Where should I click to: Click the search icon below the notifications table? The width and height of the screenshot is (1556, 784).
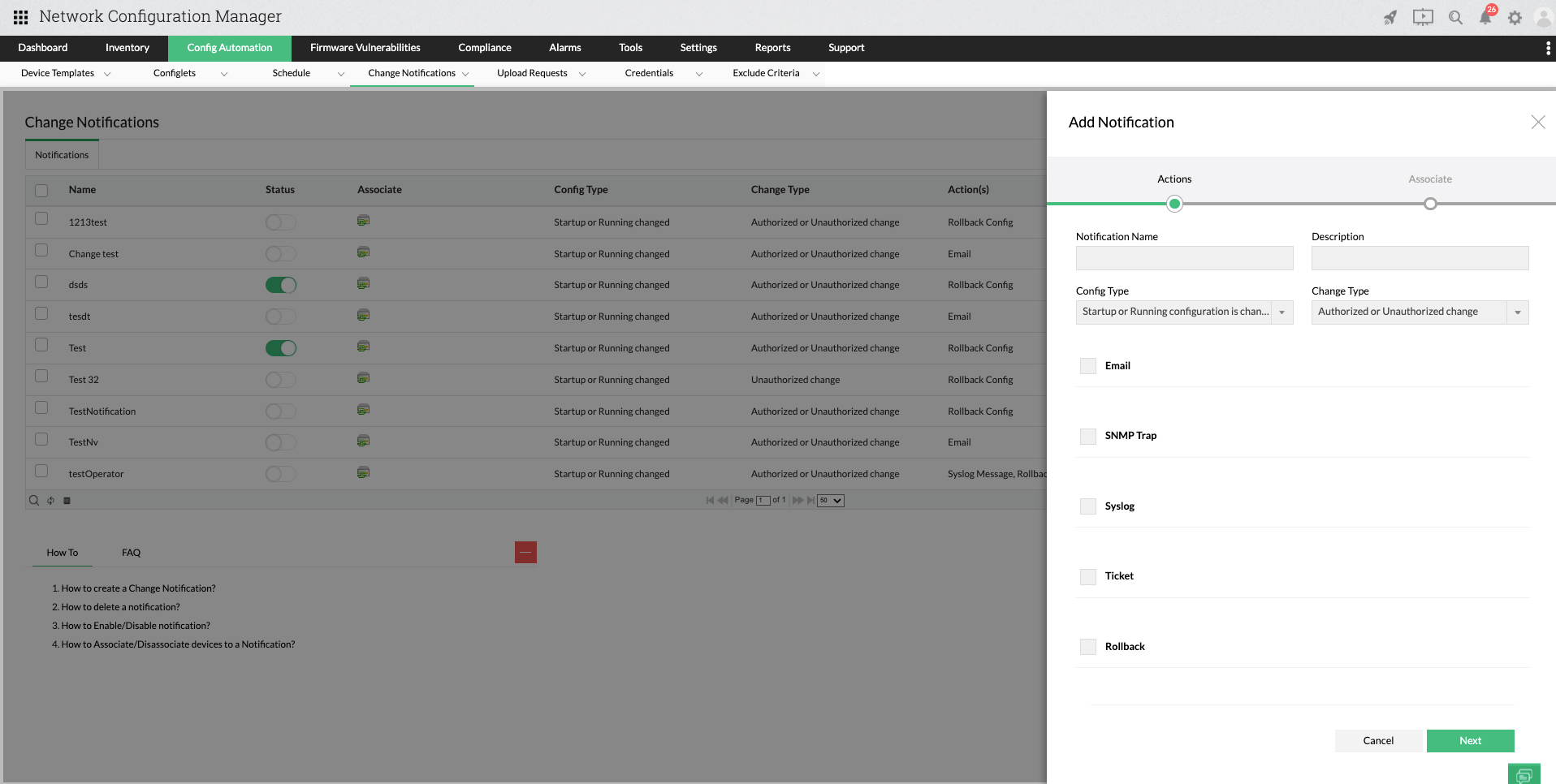33,500
